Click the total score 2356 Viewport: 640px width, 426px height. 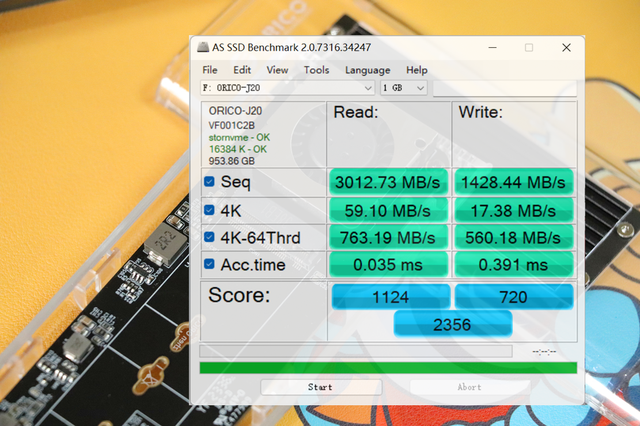pos(453,324)
